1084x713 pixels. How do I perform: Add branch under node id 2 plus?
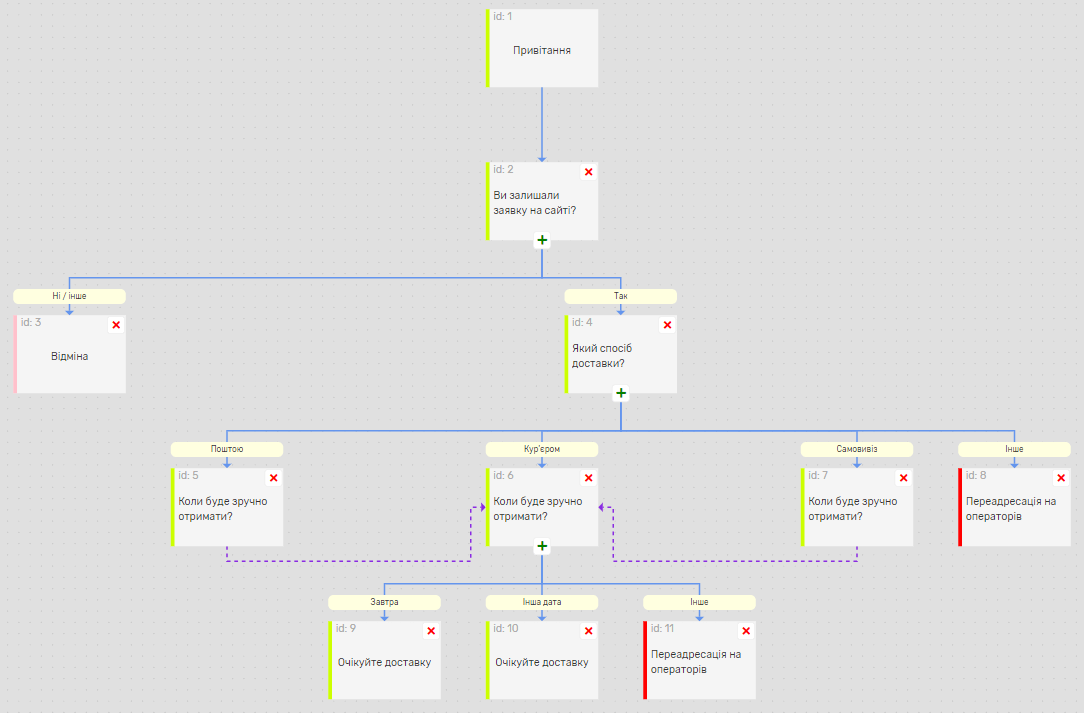542,240
